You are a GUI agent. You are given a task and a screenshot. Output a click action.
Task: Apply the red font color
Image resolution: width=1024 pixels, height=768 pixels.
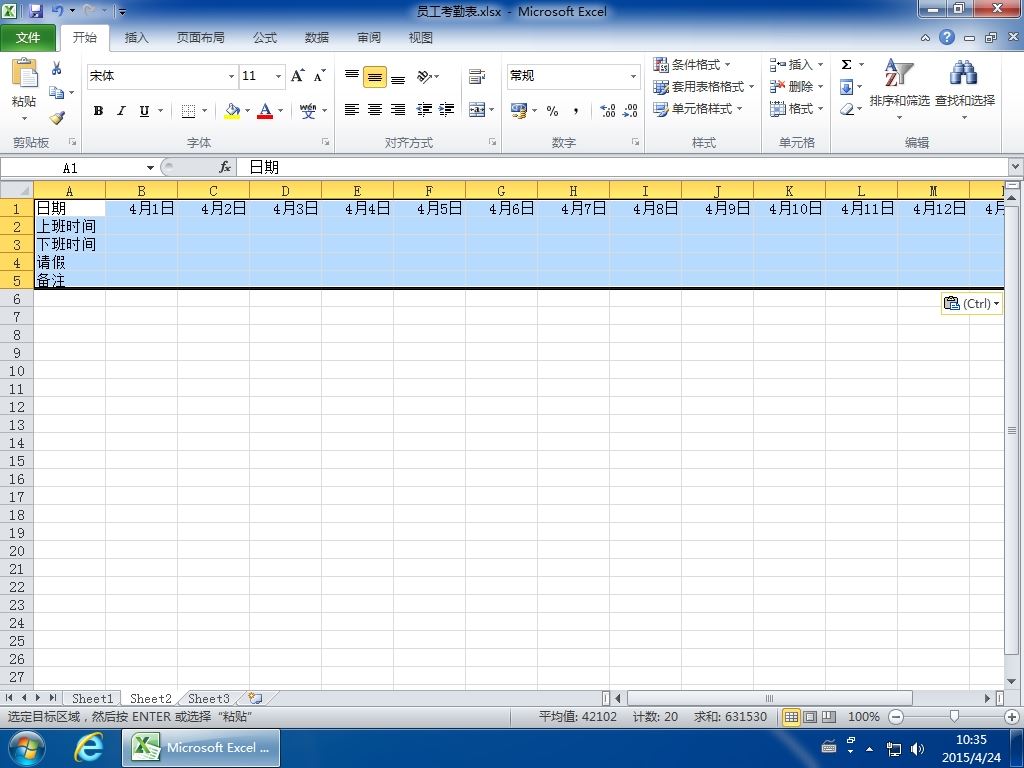coord(264,111)
